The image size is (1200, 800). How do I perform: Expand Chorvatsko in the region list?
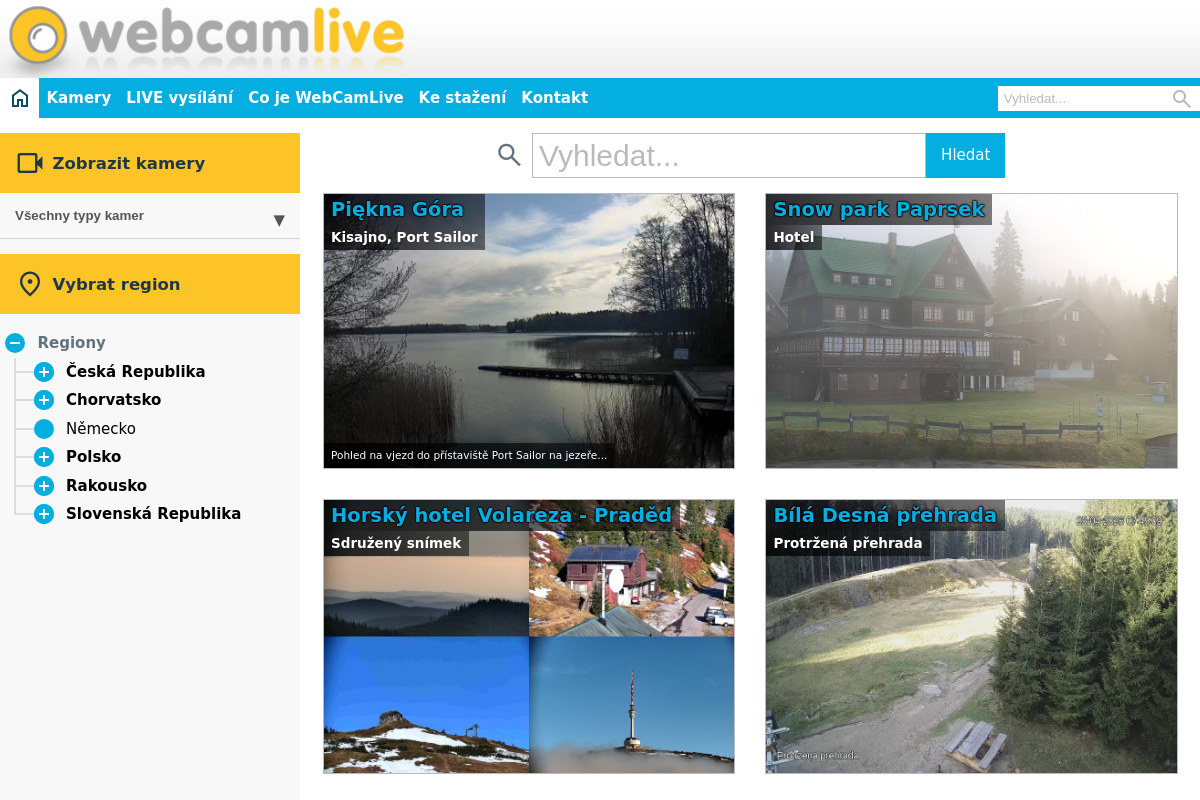coord(43,399)
